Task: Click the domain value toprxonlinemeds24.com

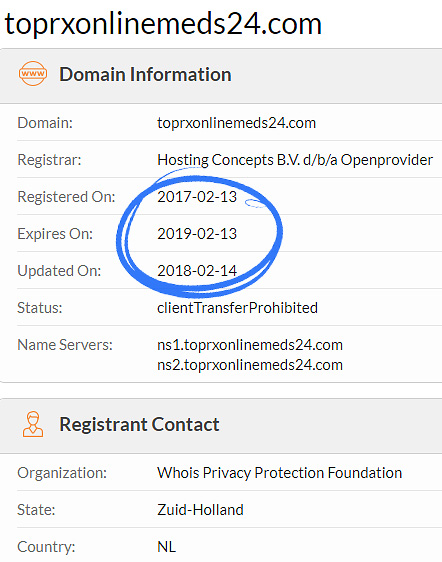Action: pos(237,123)
